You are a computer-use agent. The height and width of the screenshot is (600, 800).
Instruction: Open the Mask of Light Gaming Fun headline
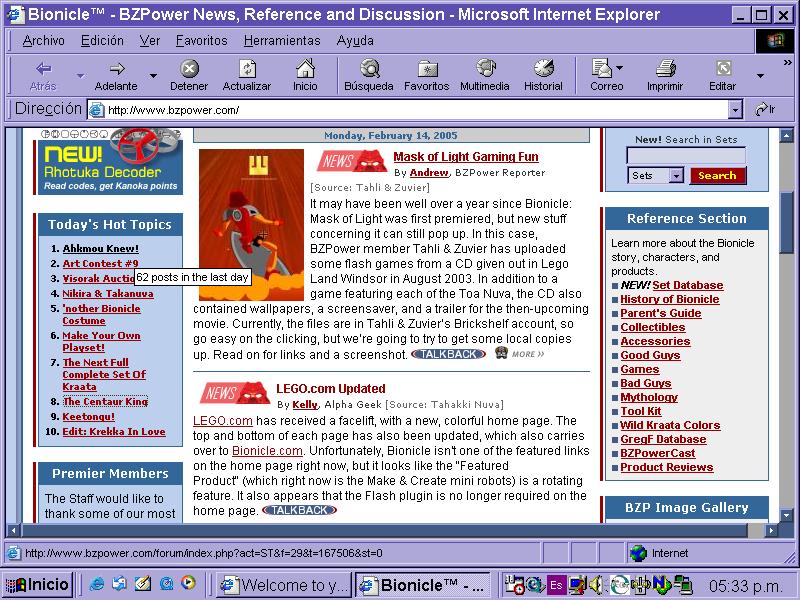[x=466, y=157]
